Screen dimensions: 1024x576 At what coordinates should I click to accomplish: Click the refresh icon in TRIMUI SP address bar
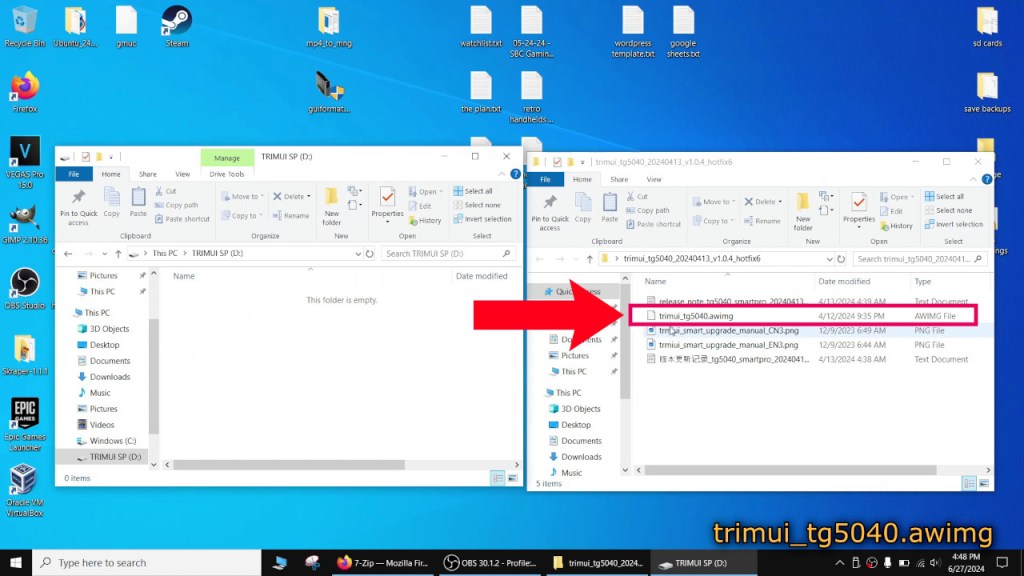(x=372, y=254)
